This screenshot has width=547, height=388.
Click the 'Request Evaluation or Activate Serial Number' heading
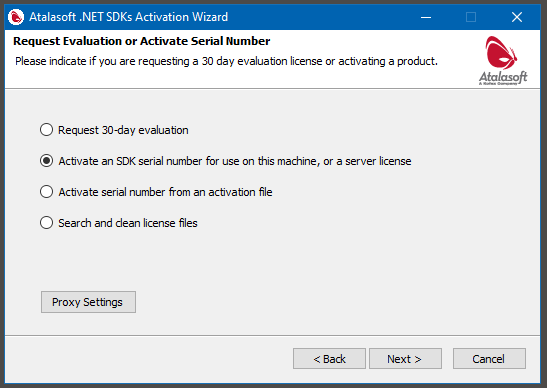click(142, 41)
